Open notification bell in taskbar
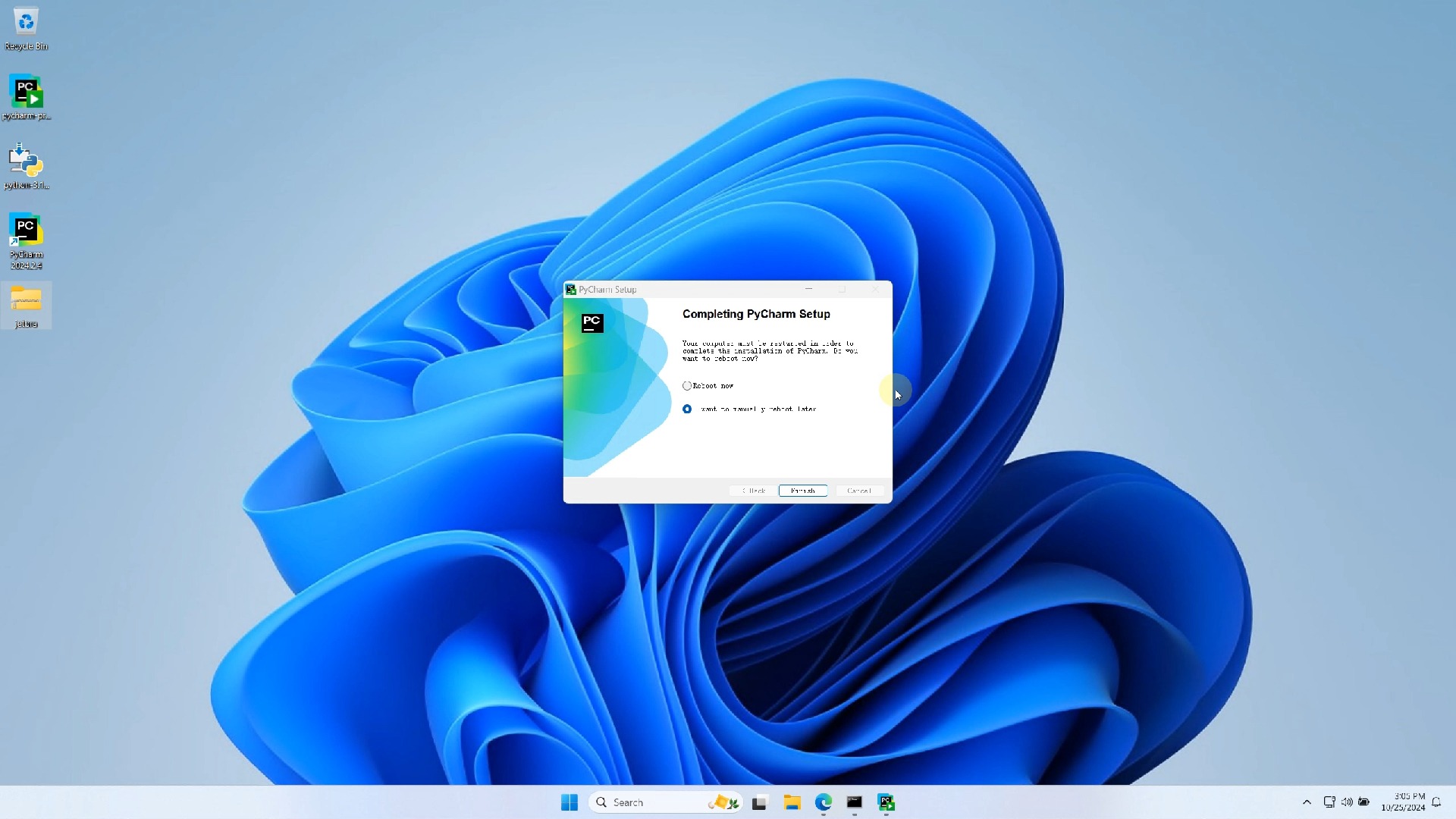The width and height of the screenshot is (1456, 819). 1436,802
